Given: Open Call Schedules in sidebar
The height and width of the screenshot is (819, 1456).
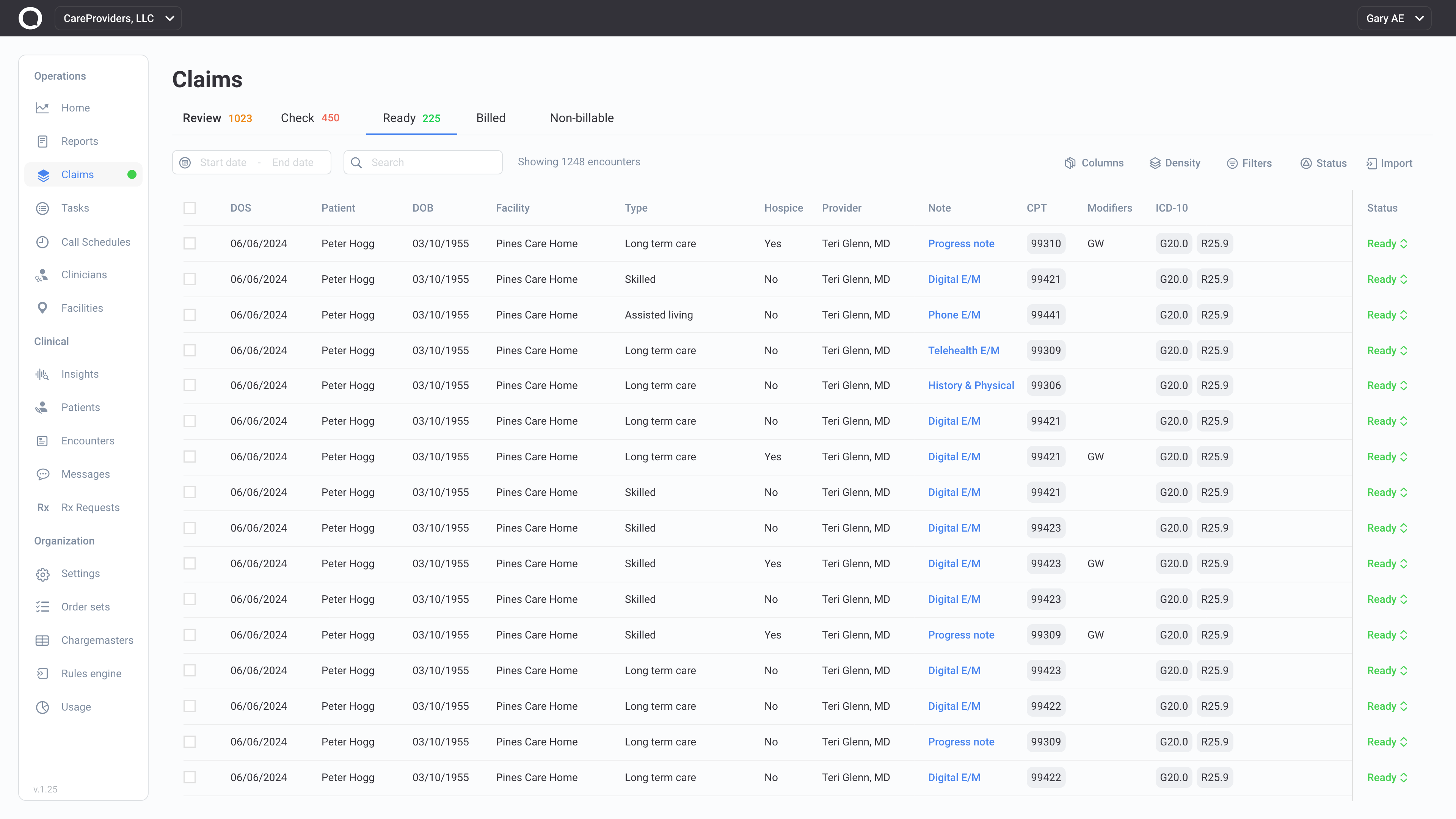Looking at the screenshot, I should (x=84, y=242).
